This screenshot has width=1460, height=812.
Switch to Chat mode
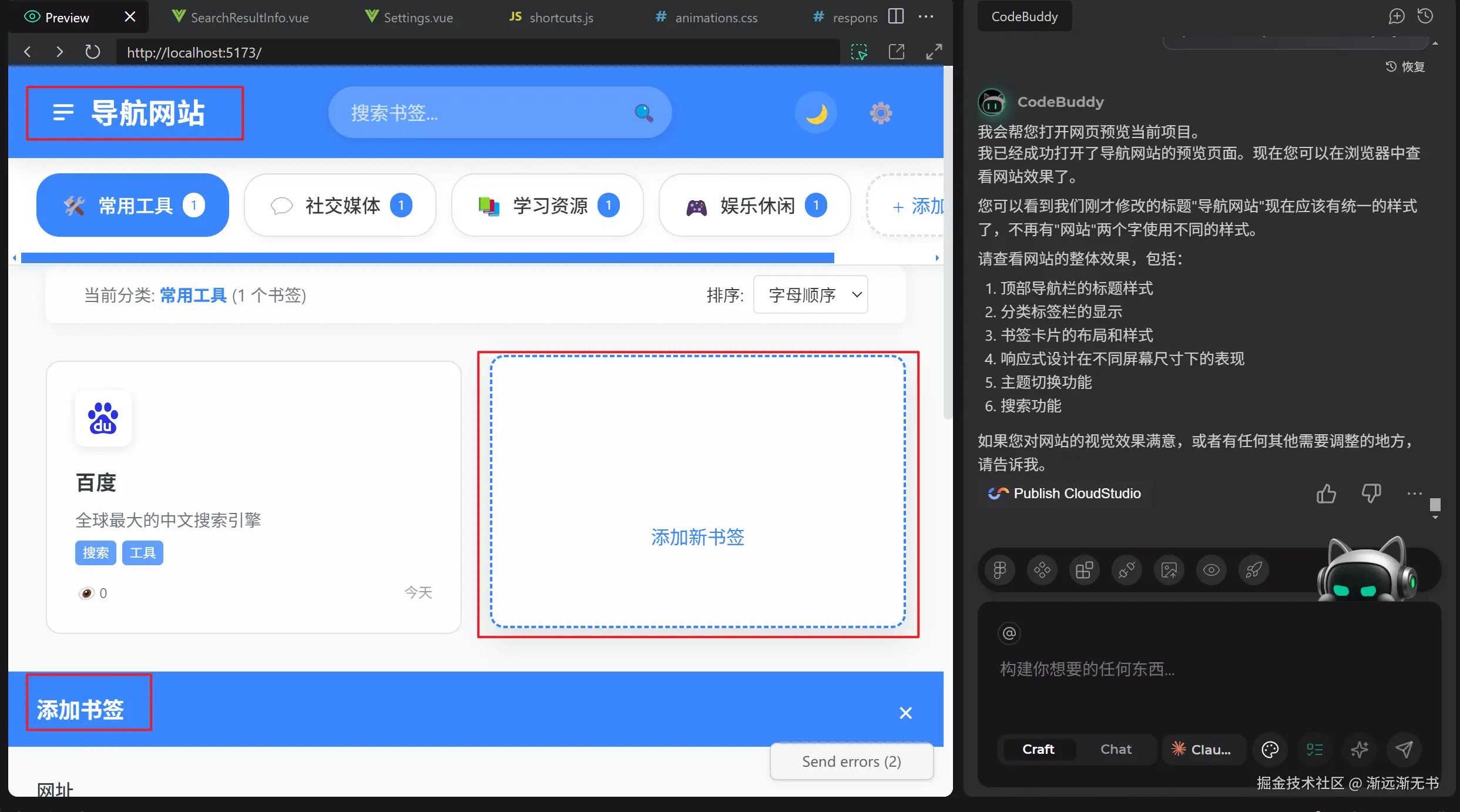[x=1115, y=749]
